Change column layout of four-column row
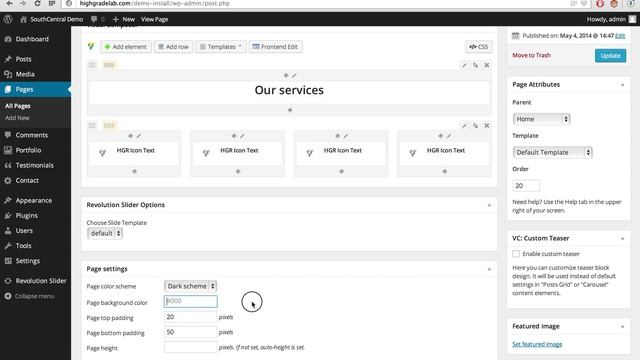The image size is (640, 360). click(109, 125)
